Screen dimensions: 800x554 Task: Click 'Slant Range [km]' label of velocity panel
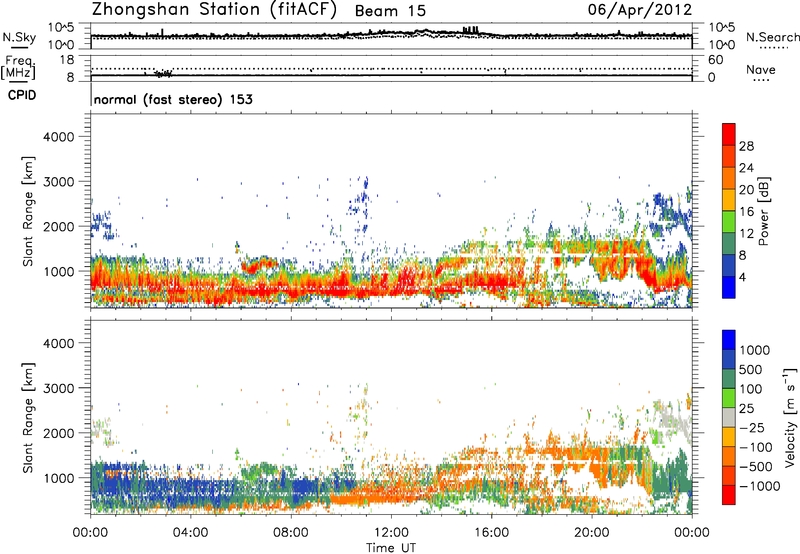(x=28, y=418)
